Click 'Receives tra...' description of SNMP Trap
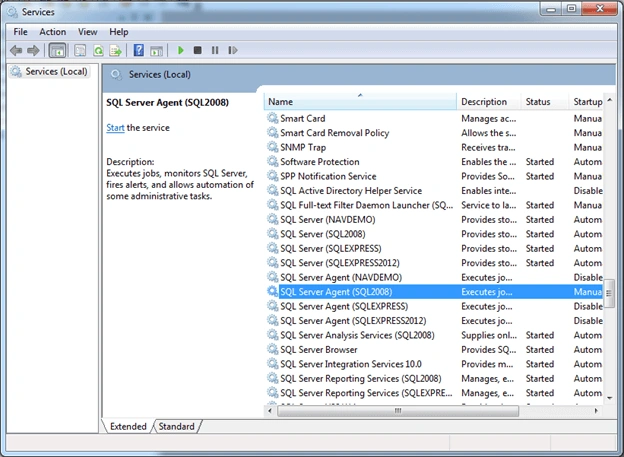The height and width of the screenshot is (457, 624). [x=488, y=147]
